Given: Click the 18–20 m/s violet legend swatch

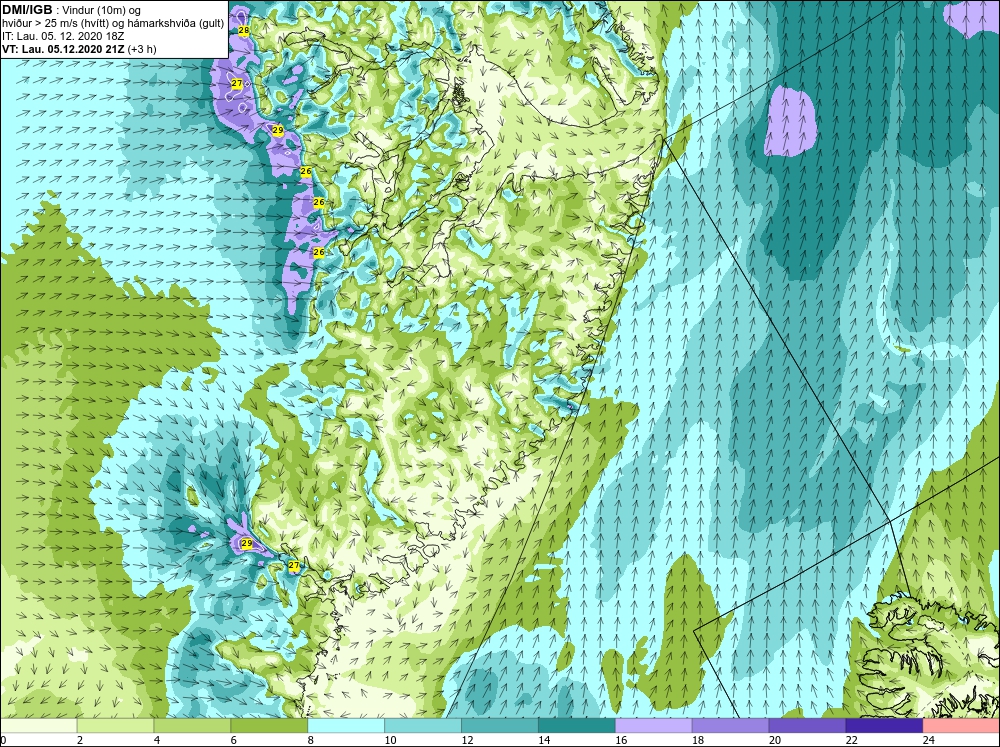Looking at the screenshot, I should [x=730, y=726].
